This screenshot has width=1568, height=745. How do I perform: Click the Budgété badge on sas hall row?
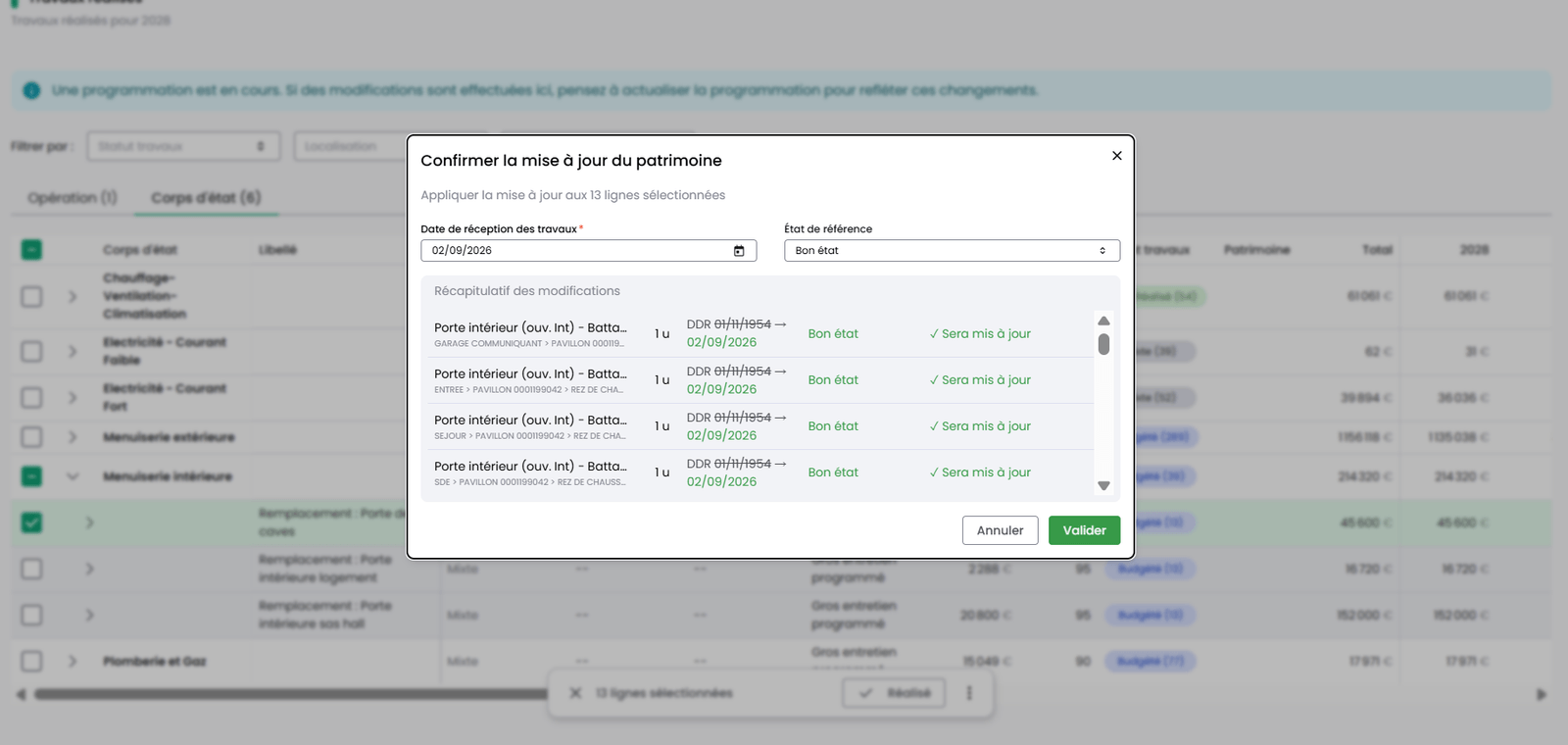point(1151,615)
